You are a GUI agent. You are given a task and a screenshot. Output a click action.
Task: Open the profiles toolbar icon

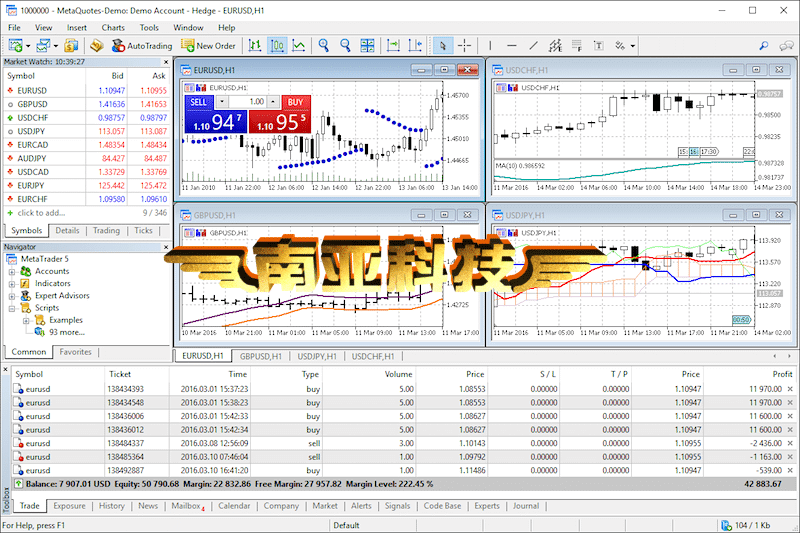coord(43,45)
